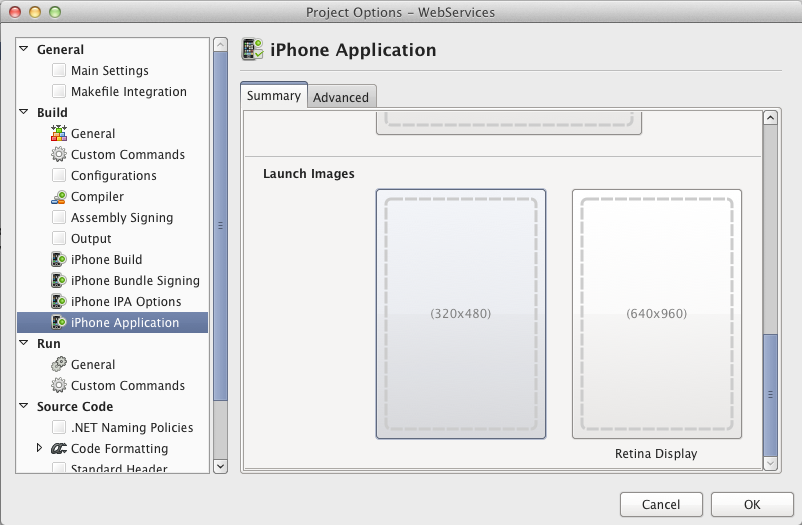
Task: Expand the Code Formatting node
Action: point(39,448)
